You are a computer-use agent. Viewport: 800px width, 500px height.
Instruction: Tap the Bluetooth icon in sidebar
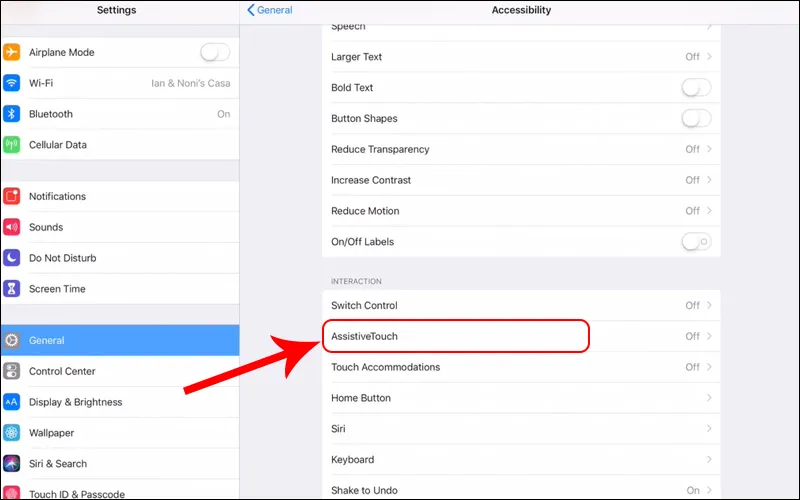pyautogui.click(x=11, y=114)
